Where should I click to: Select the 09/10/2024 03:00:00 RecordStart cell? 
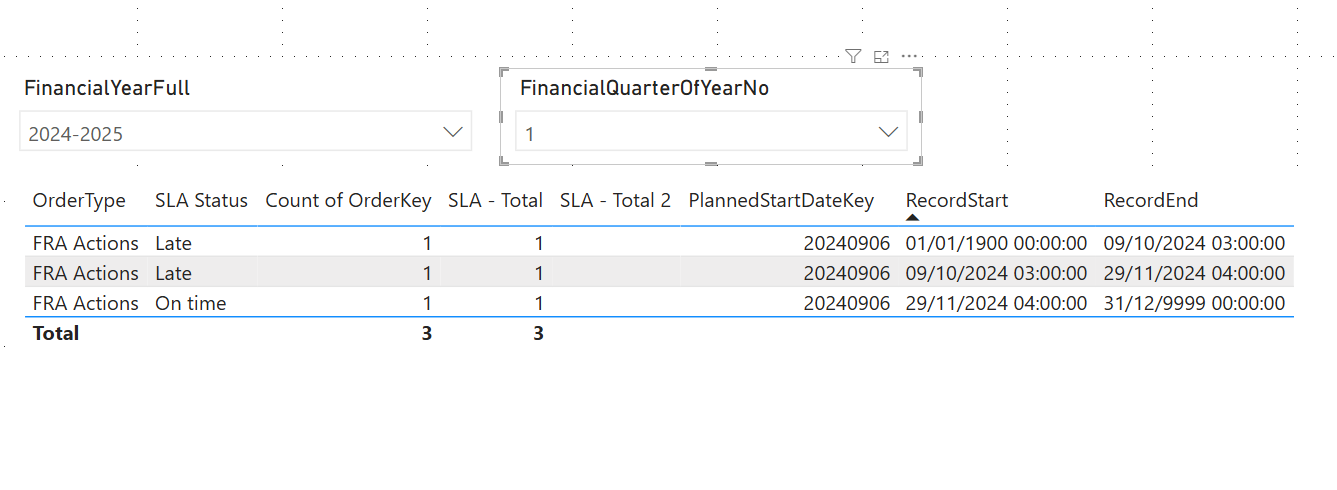[x=996, y=273]
